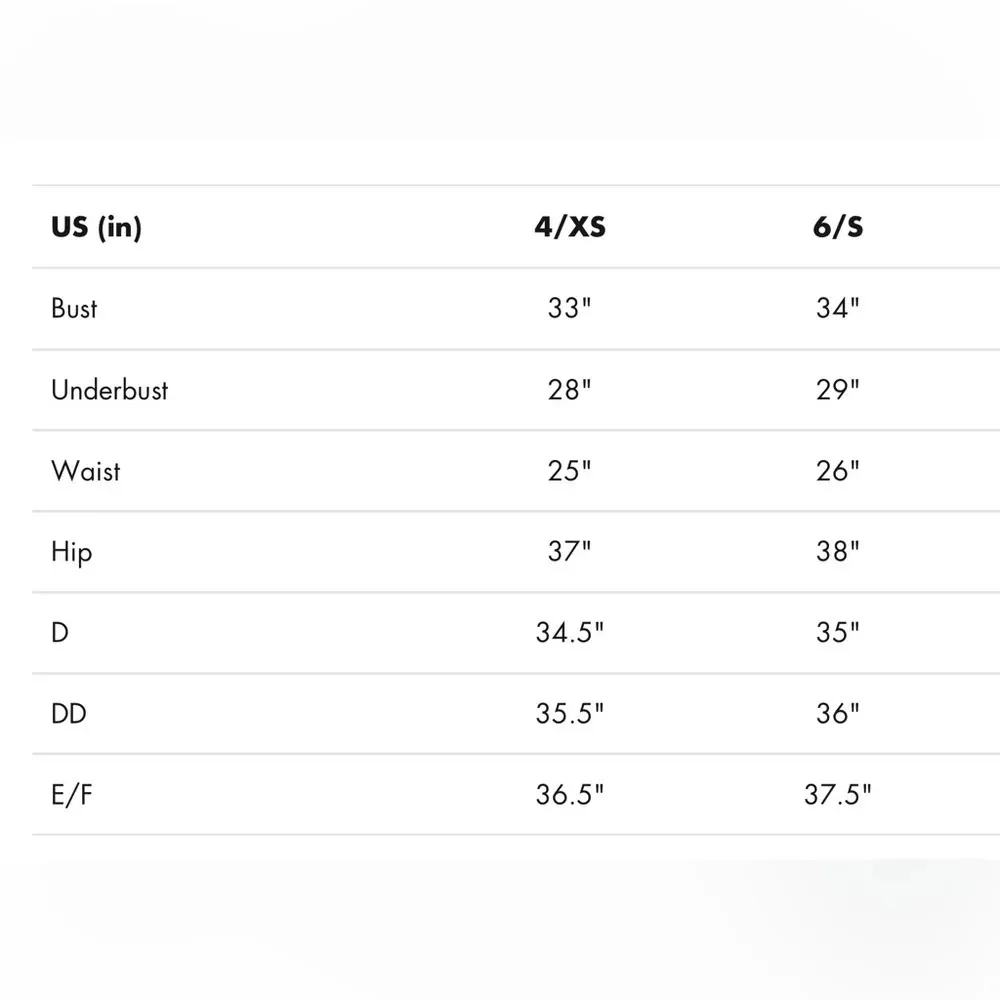Select the 6/S size column header
This screenshot has height=1000, width=1000.
[x=837, y=227]
